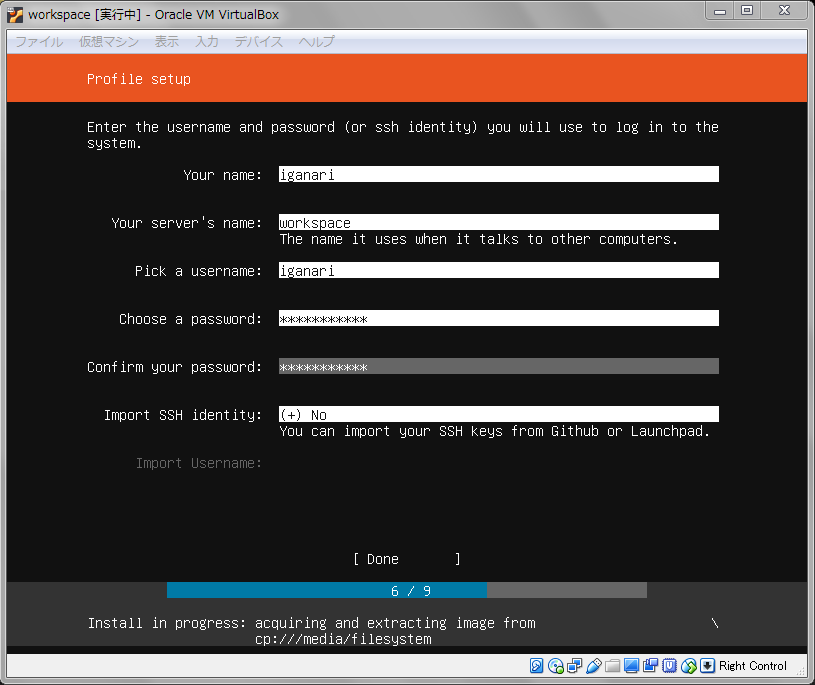The height and width of the screenshot is (685, 815).
Task: Open the 仮想マシン menu
Action: point(109,41)
